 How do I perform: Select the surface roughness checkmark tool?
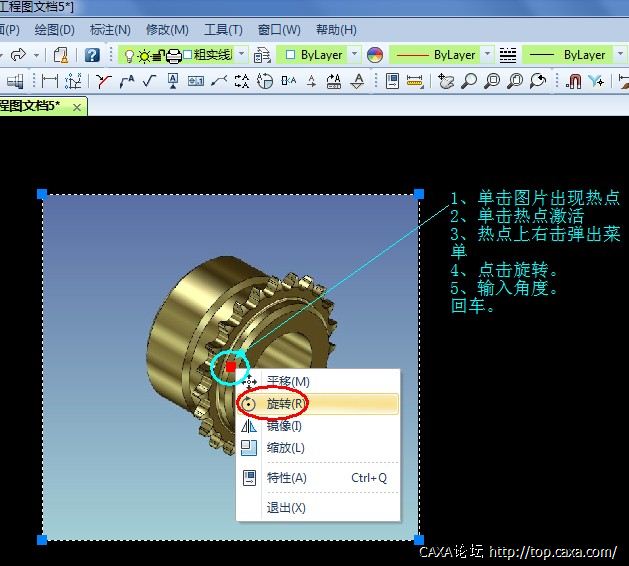(x=149, y=81)
